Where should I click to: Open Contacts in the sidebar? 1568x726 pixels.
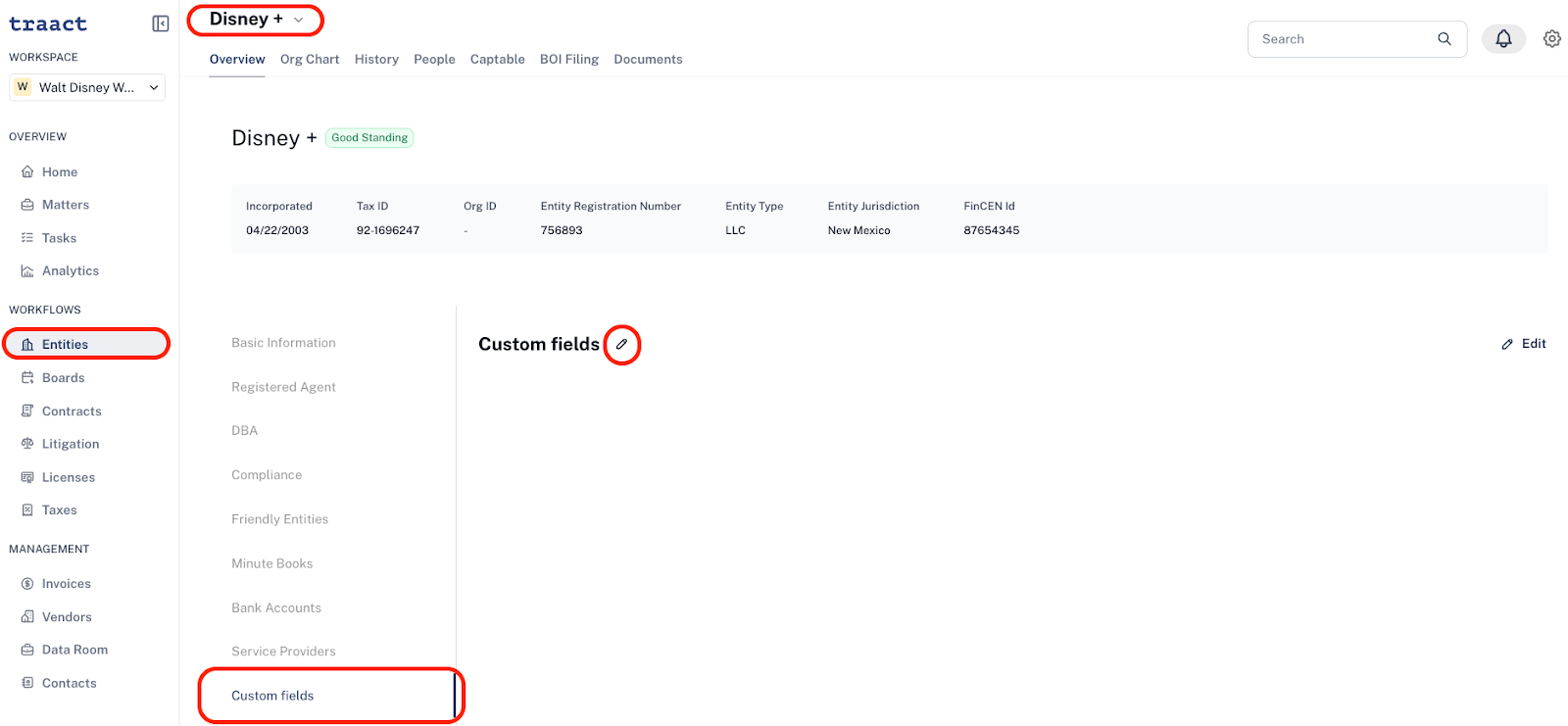point(70,683)
